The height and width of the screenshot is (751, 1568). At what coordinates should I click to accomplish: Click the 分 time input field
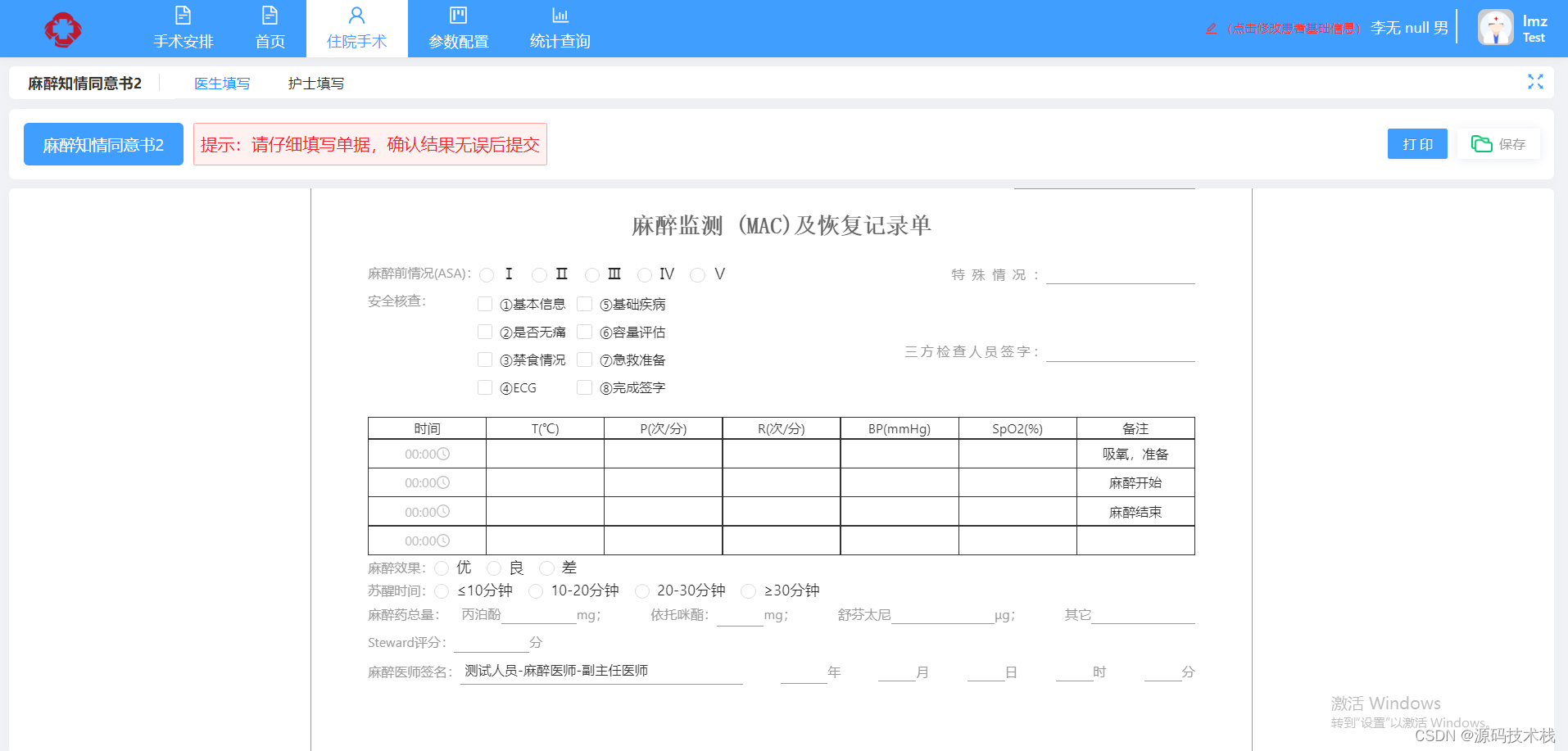1162,672
